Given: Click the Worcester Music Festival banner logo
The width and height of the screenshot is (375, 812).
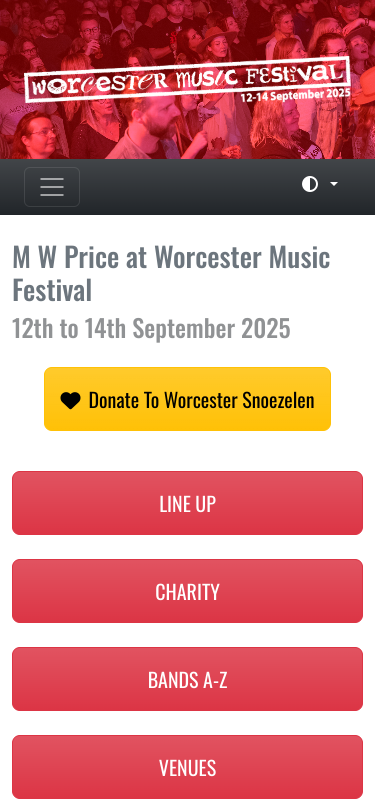Looking at the screenshot, I should coord(186,79).
